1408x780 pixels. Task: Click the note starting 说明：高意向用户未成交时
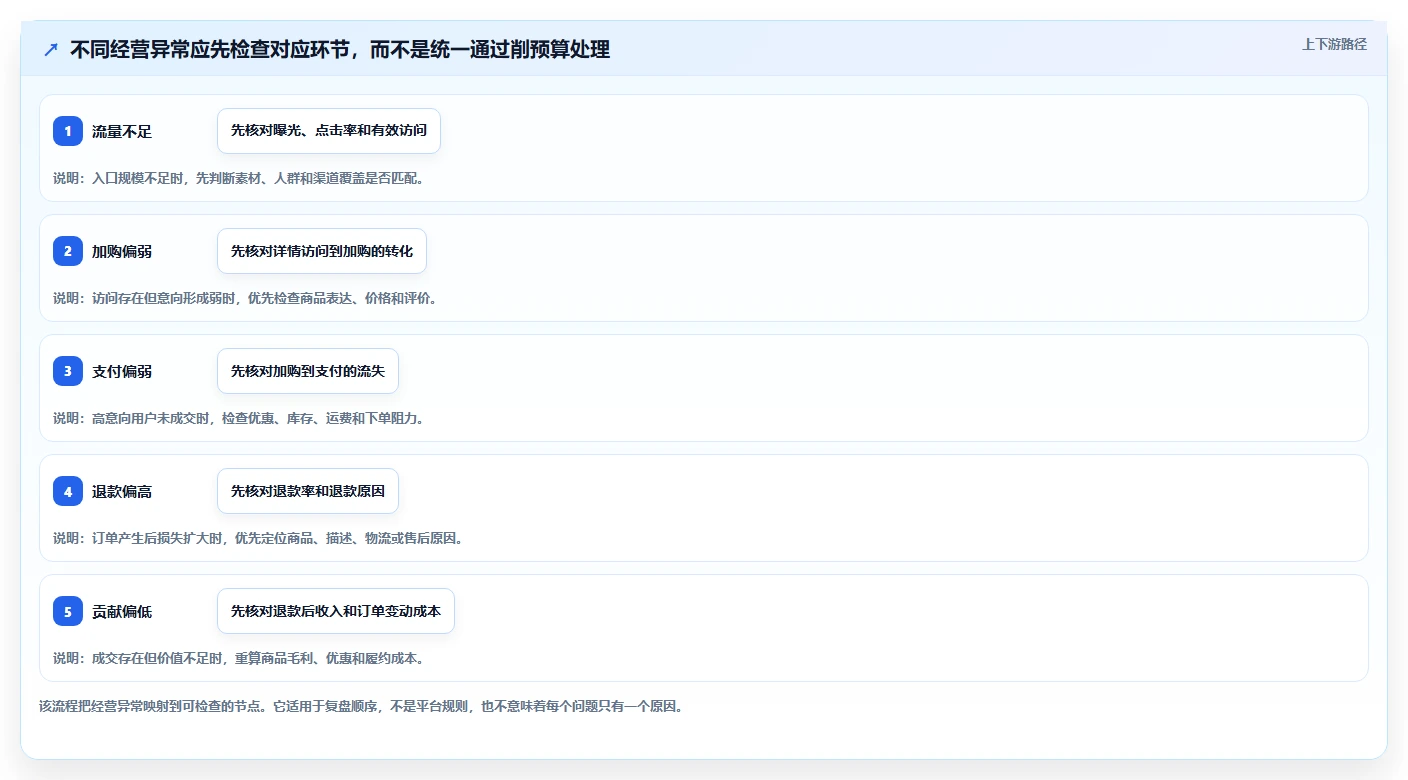238,418
